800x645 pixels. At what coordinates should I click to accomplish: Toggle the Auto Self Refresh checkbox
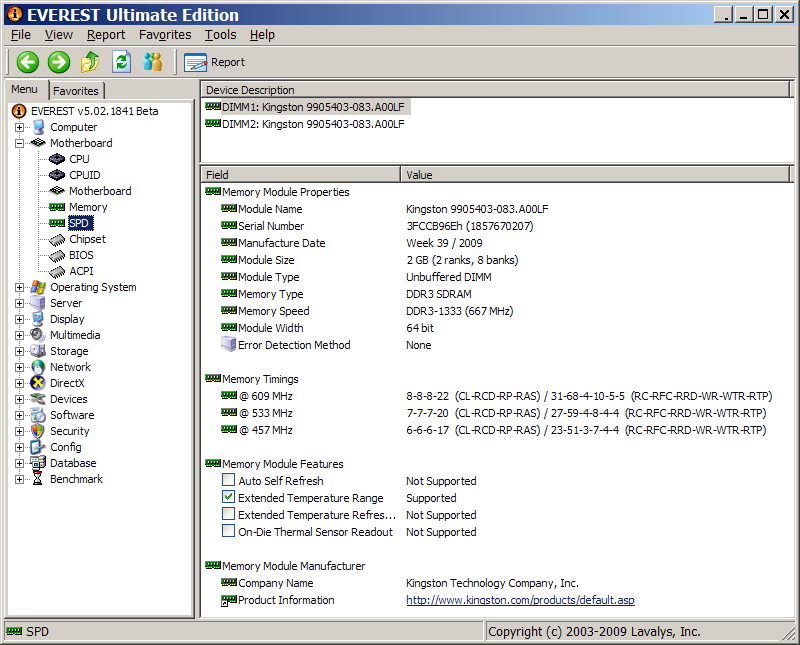coord(229,480)
